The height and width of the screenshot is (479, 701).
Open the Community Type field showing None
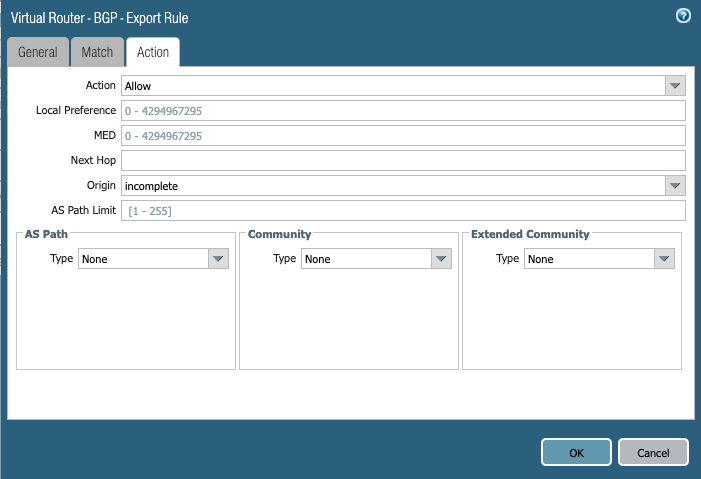tap(366, 259)
